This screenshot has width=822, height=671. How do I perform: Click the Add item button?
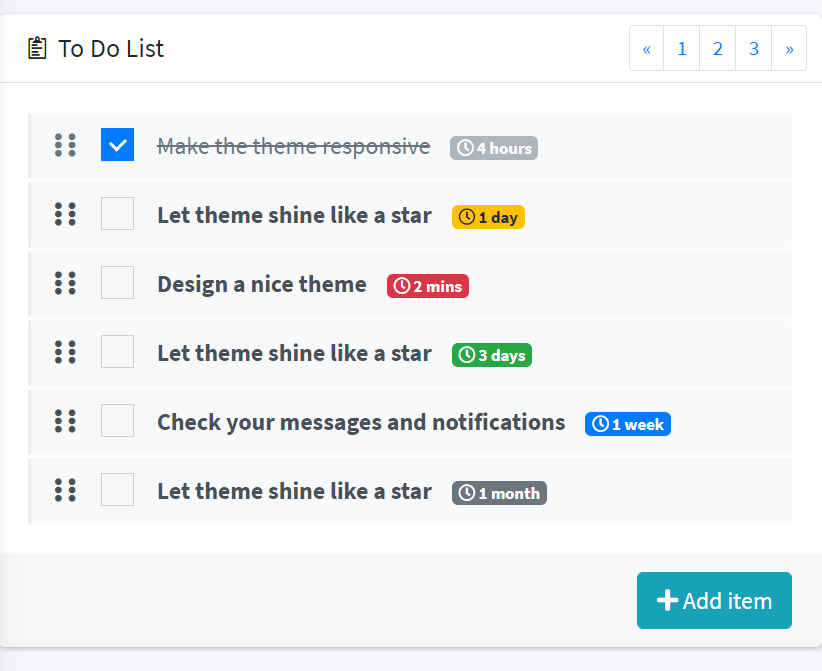[714, 600]
